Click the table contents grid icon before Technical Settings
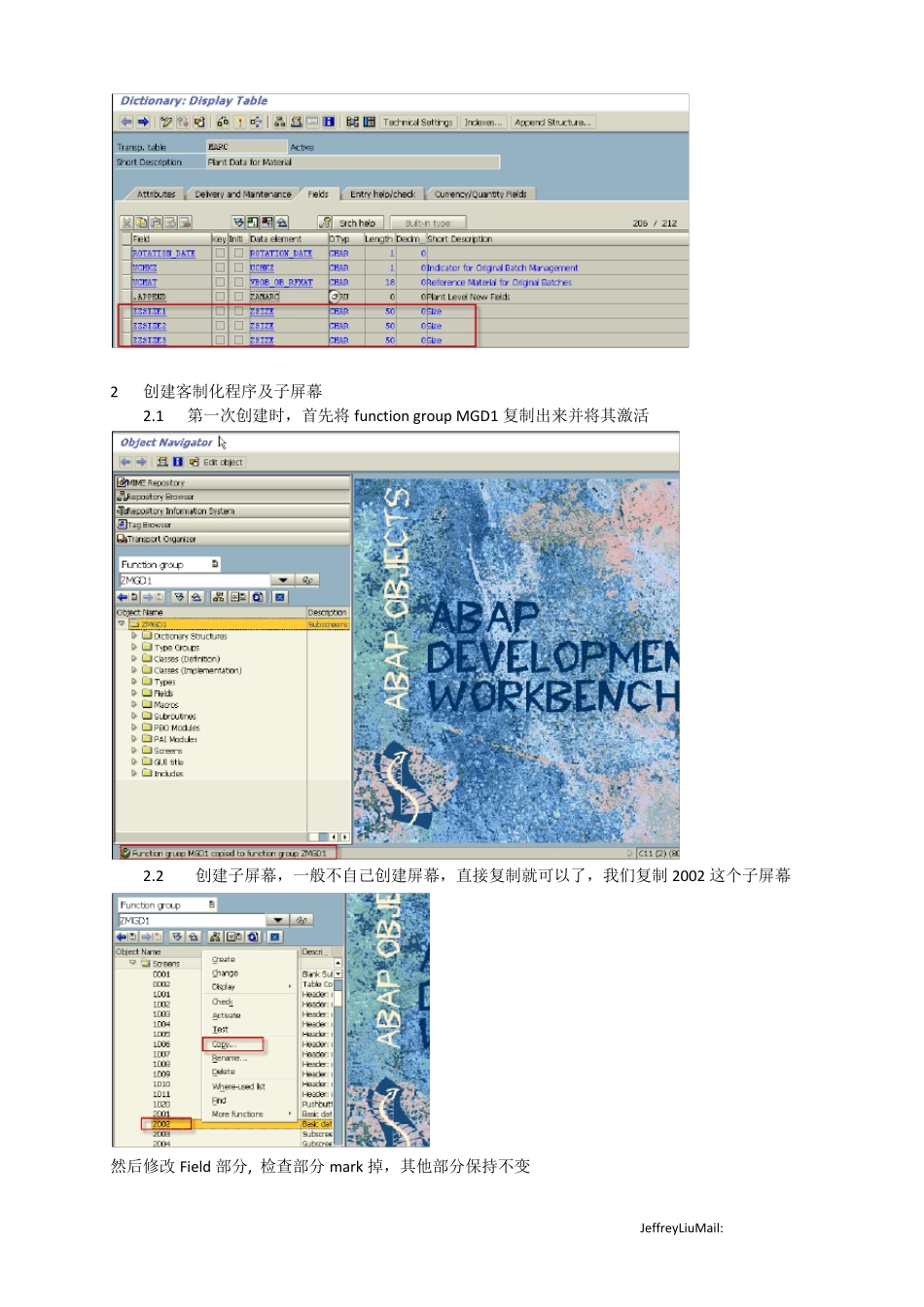The height and width of the screenshot is (1307, 924). (x=369, y=122)
